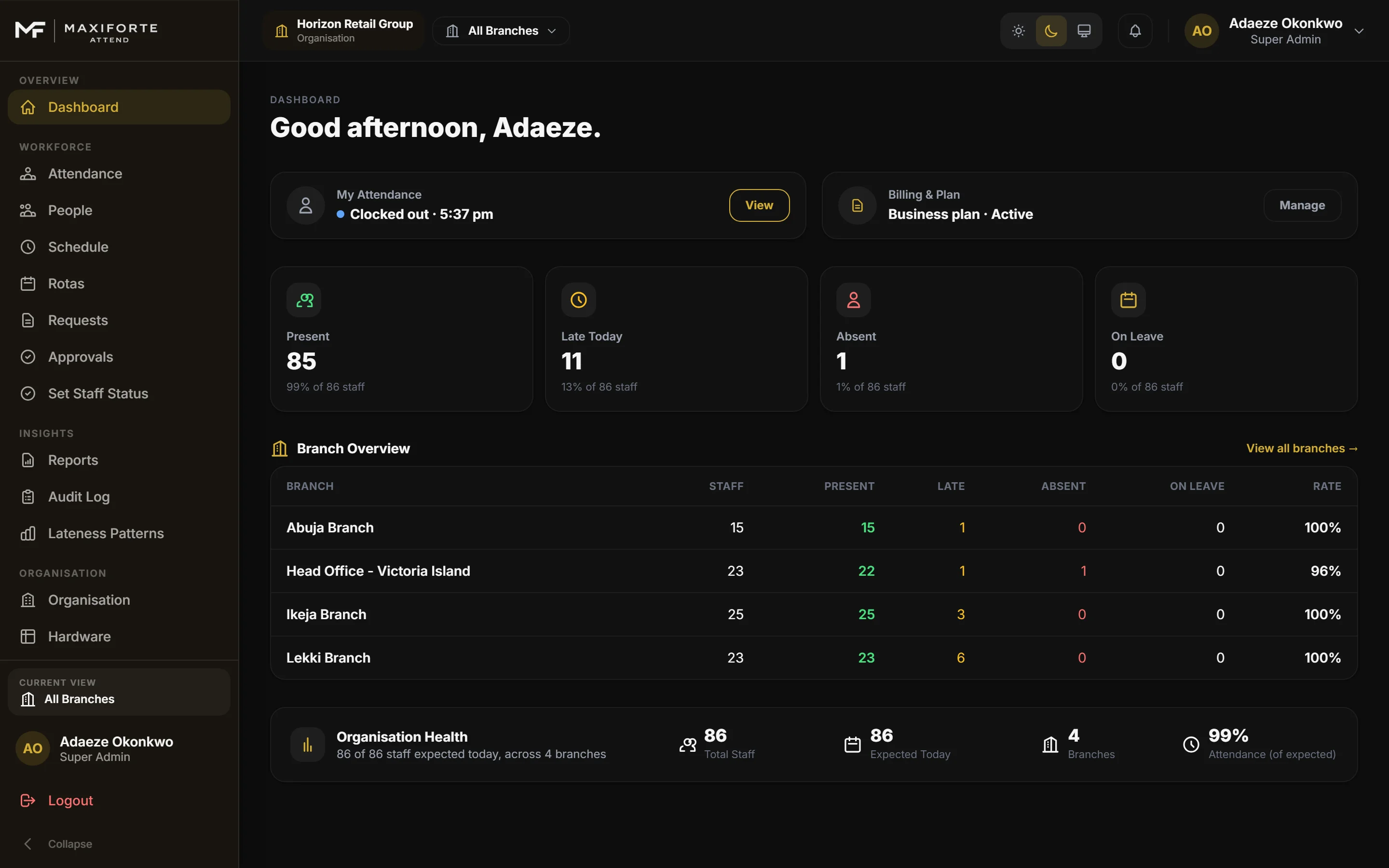Go to People page
This screenshot has height=868, width=1389.
point(119,210)
